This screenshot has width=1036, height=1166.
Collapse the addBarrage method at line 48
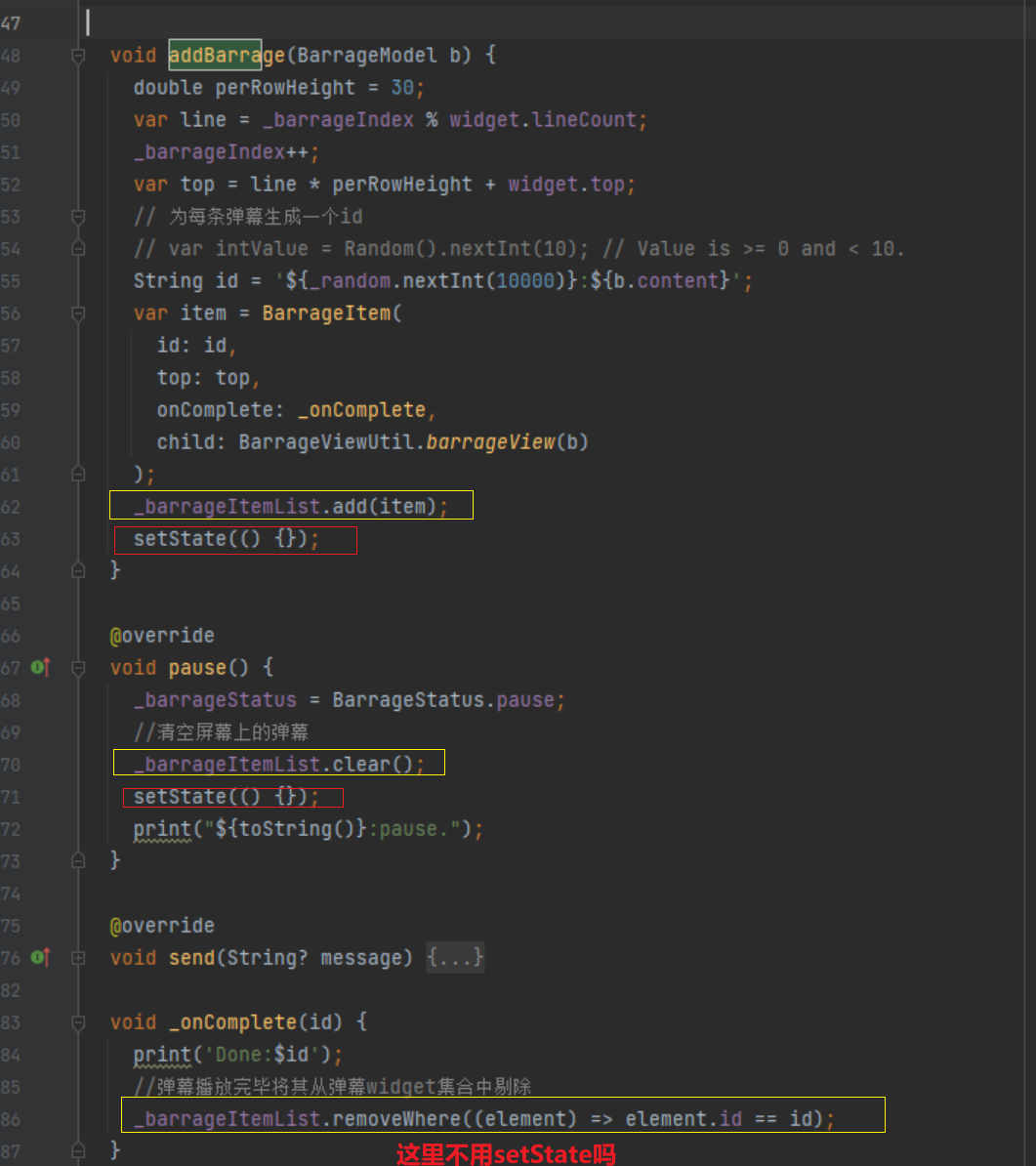pyautogui.click(x=78, y=56)
